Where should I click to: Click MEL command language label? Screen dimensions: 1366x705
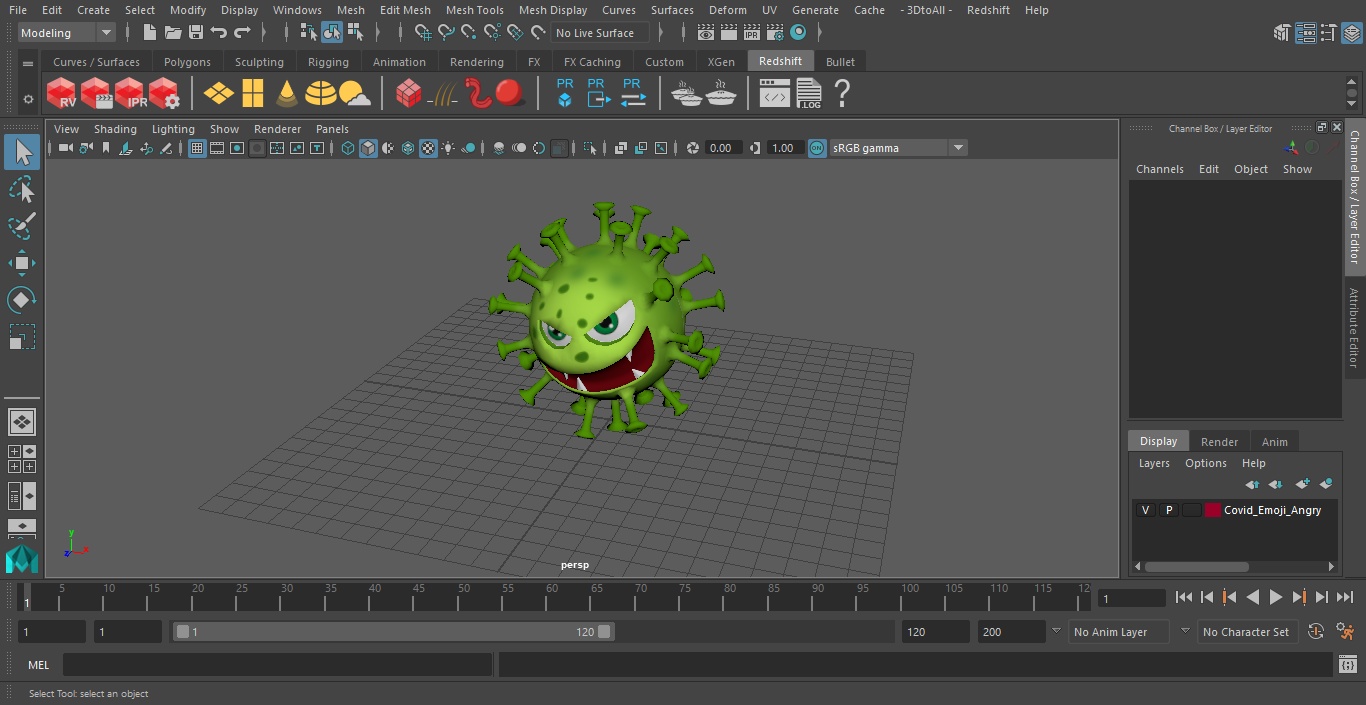pos(38,665)
